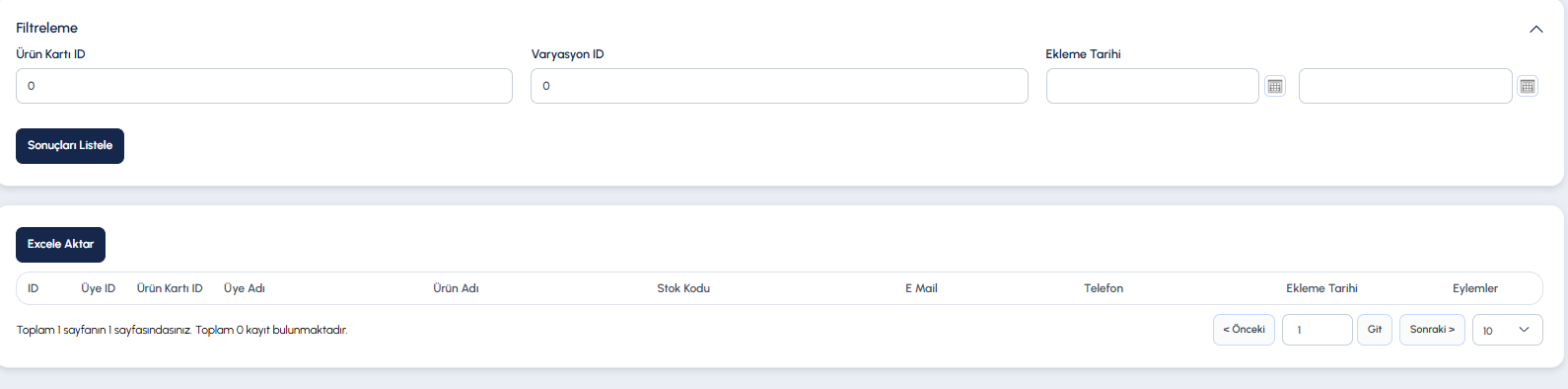Open the page size dropdown showing 10
The width and height of the screenshot is (1568, 389).
[1507, 330]
